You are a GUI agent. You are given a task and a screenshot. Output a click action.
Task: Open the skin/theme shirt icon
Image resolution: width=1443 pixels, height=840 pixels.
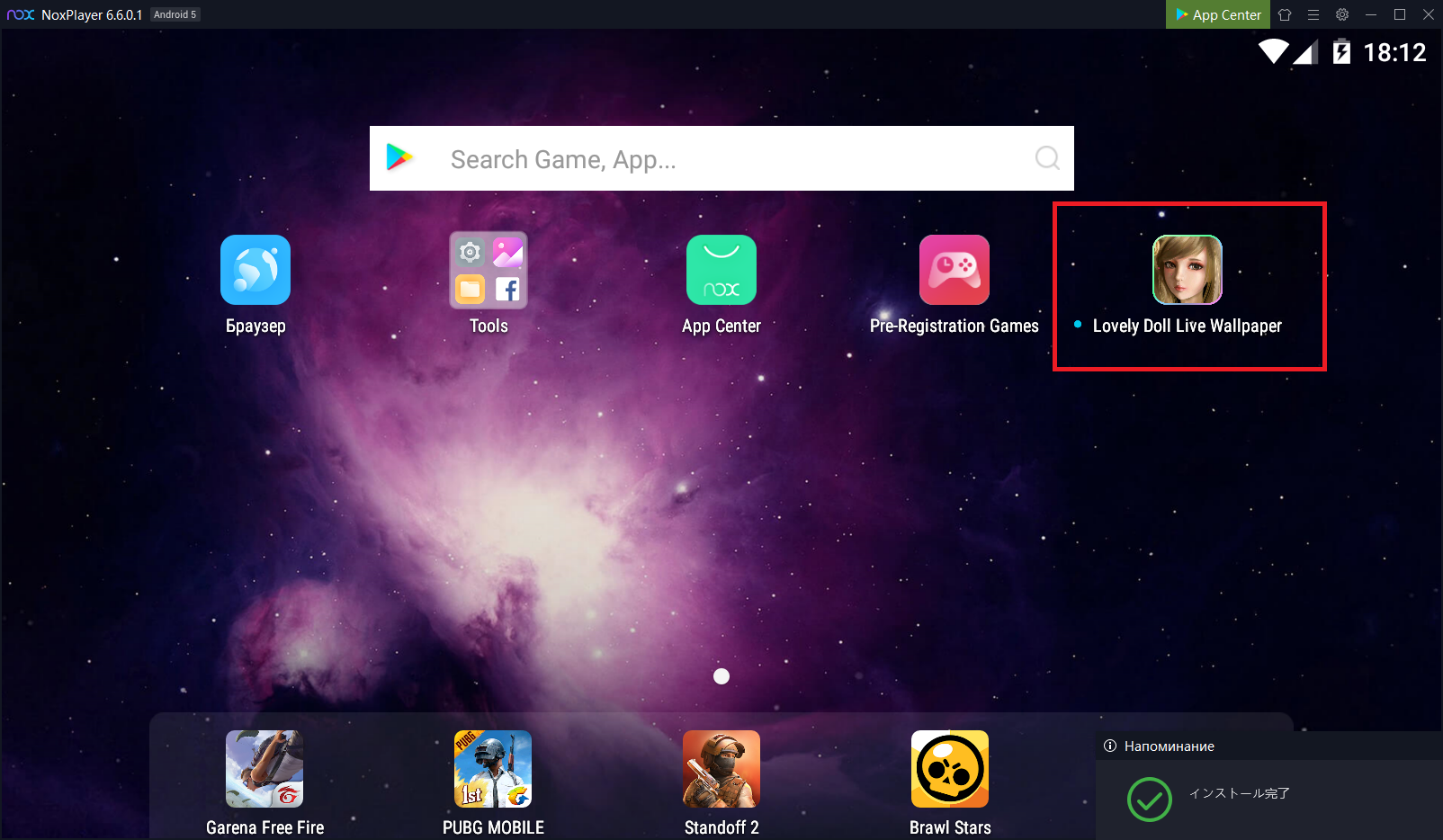[x=1285, y=14]
